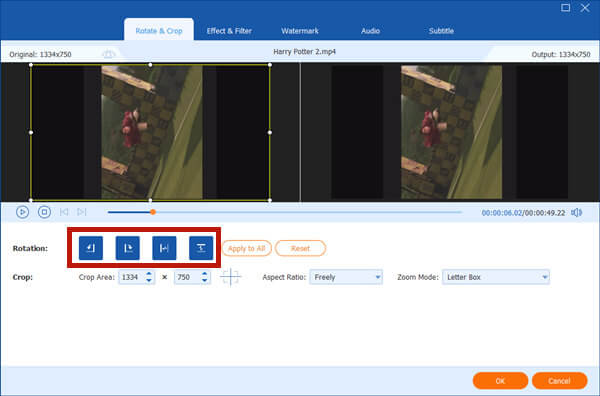Jump to previous frame
600x396 pixels.
click(x=64, y=212)
